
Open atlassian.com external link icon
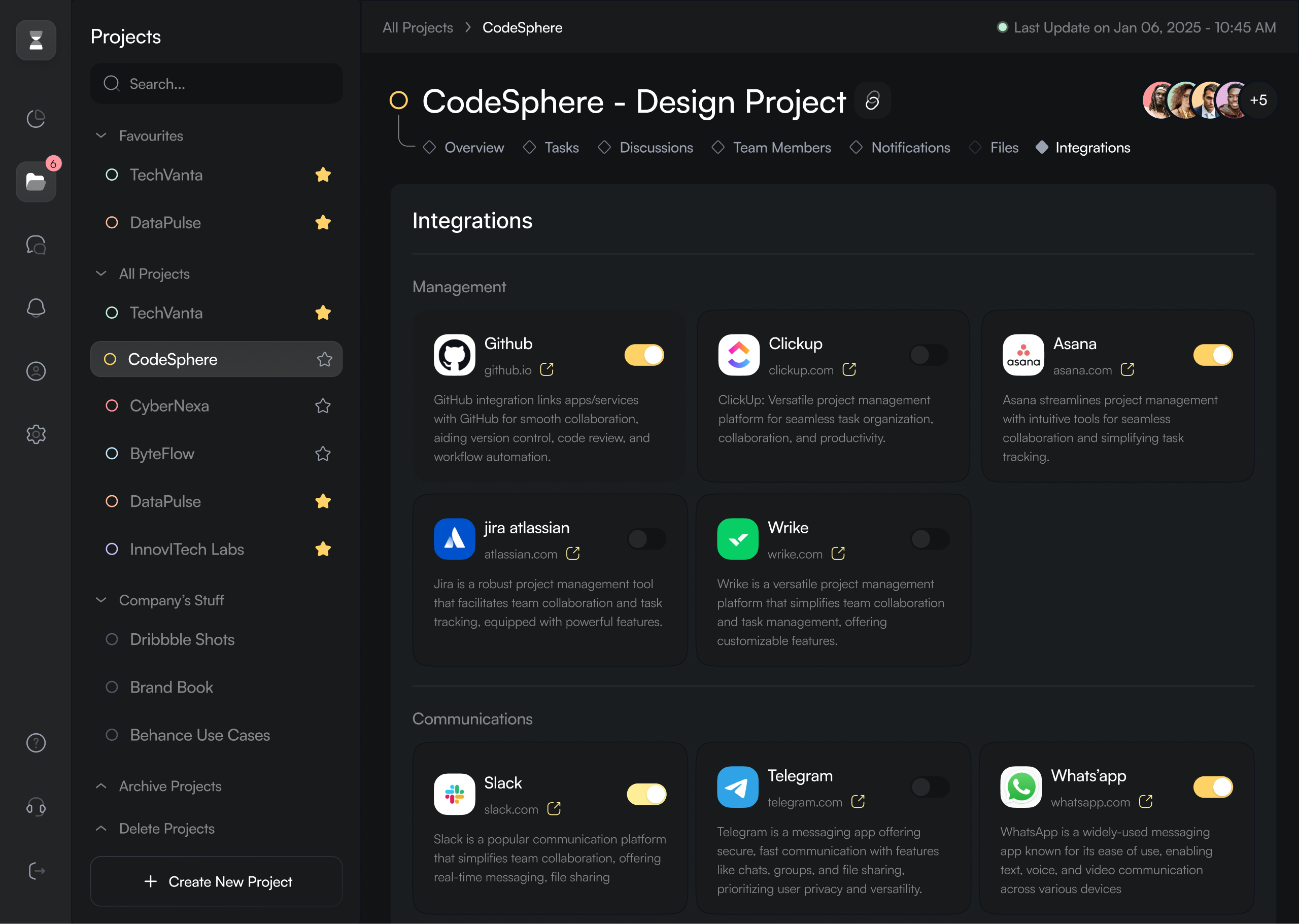573,554
